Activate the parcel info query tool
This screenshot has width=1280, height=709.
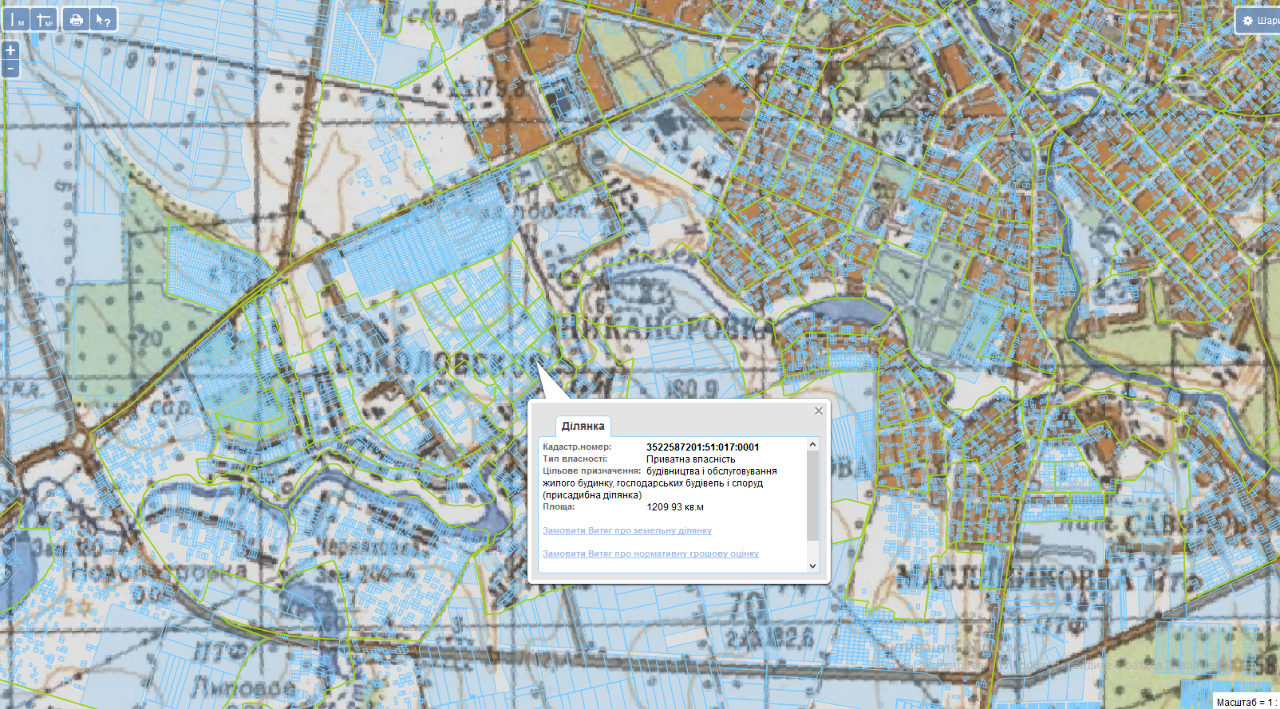(x=103, y=19)
